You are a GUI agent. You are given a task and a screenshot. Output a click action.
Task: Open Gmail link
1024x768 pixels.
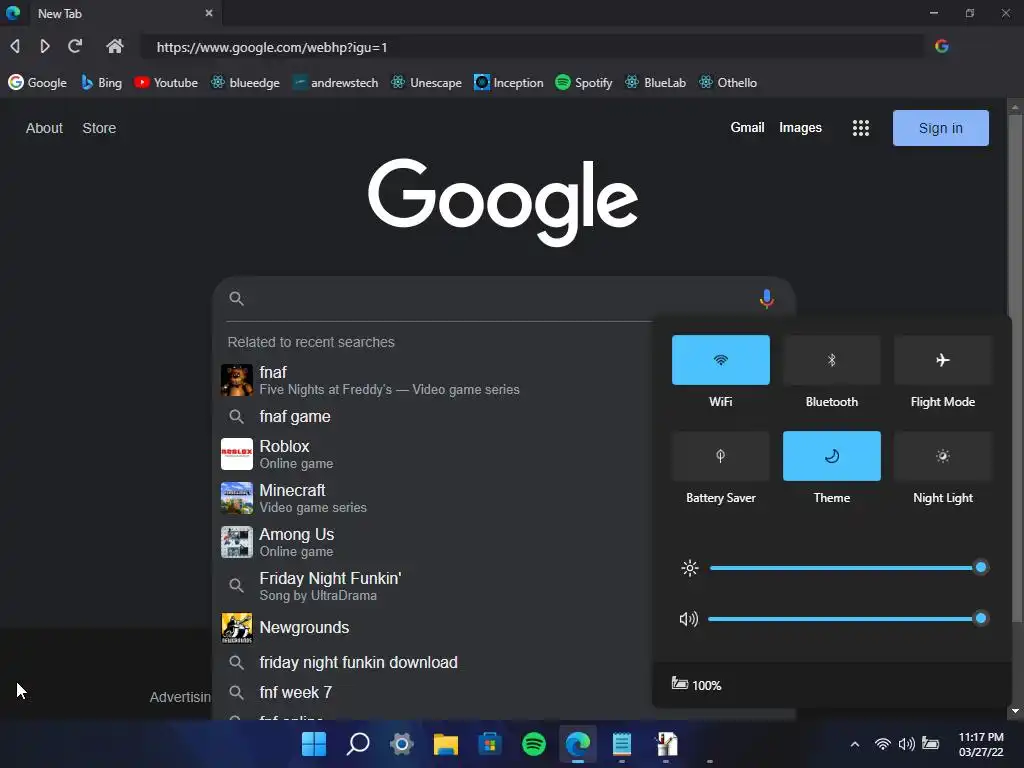click(x=747, y=127)
